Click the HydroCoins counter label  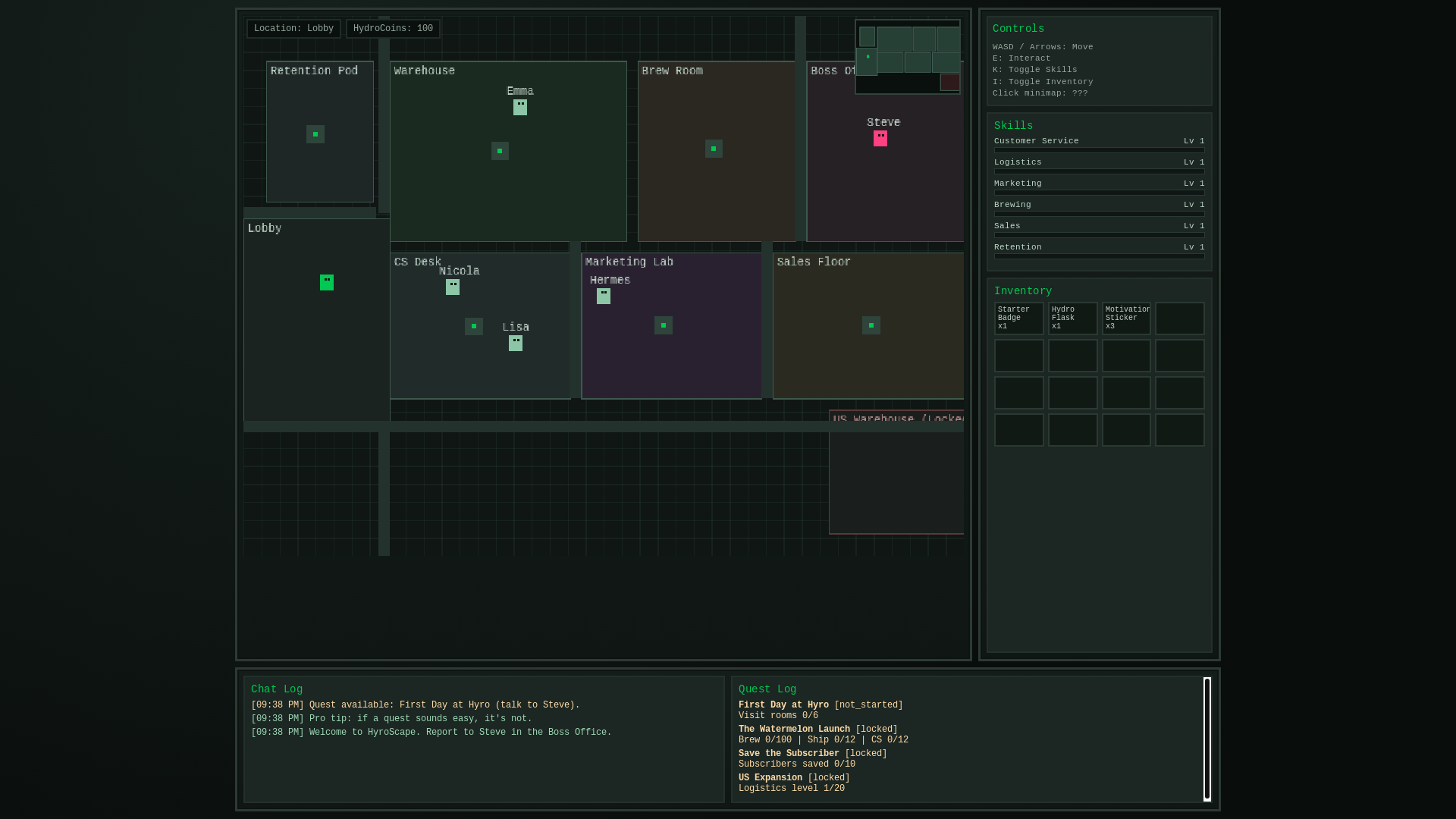[393, 29]
